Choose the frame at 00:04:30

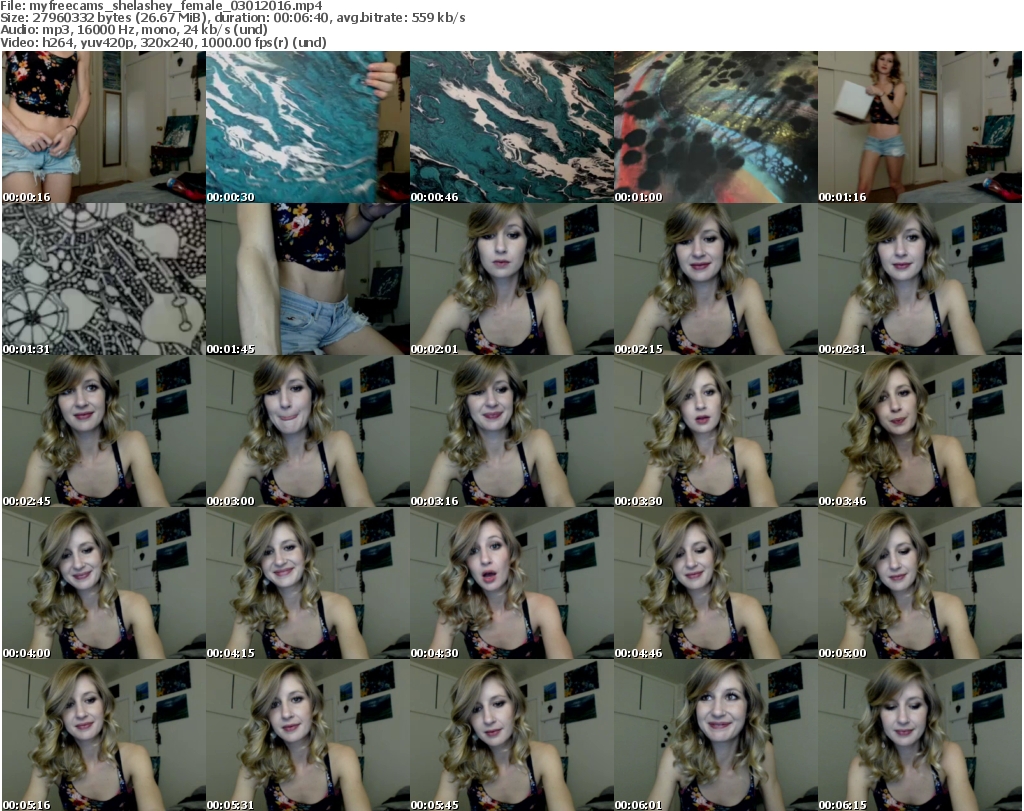[x=511, y=584]
